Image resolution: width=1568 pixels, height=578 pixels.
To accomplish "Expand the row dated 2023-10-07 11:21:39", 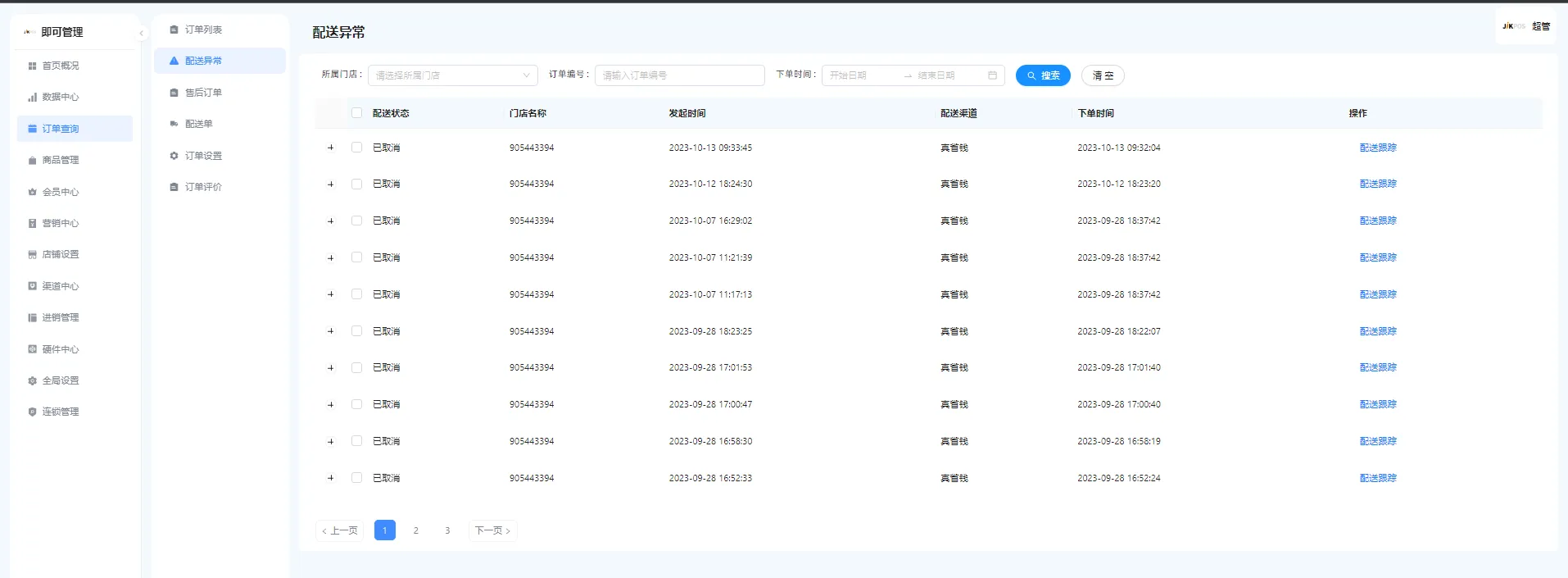I will 331,257.
